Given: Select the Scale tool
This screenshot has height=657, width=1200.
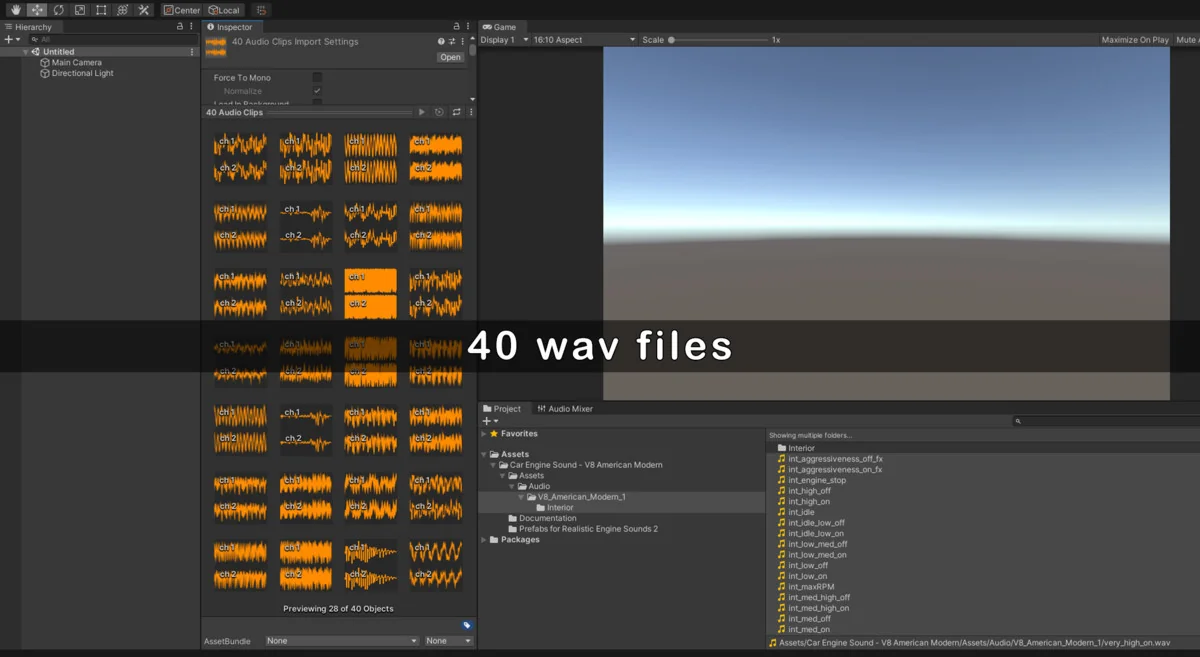Looking at the screenshot, I should [x=80, y=10].
